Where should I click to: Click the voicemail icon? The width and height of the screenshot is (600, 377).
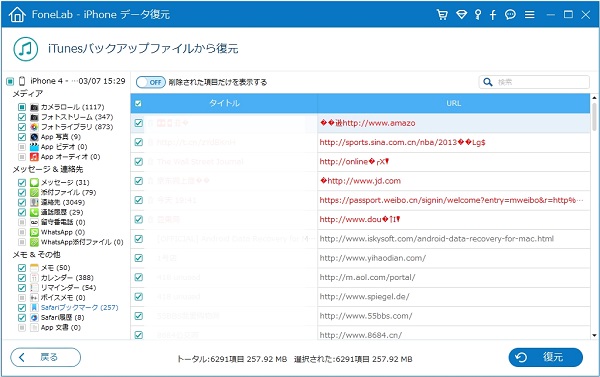click(34, 222)
